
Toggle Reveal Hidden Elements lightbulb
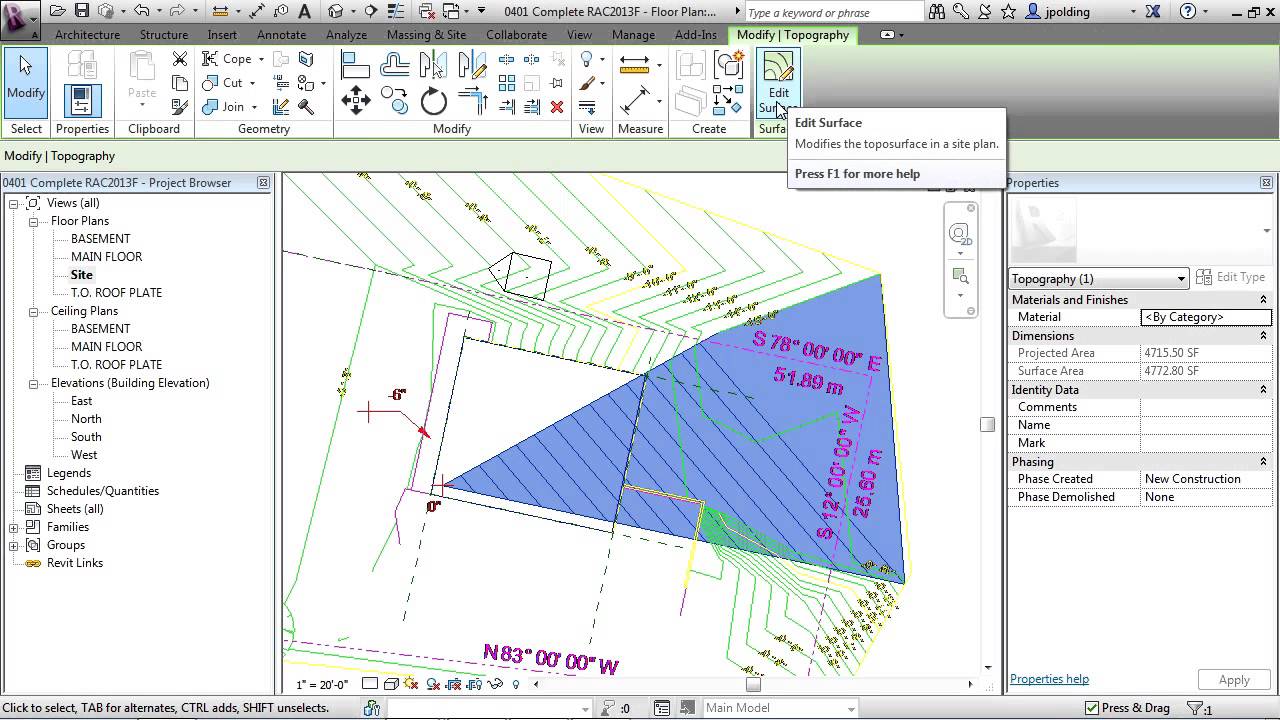pyautogui.click(x=516, y=685)
